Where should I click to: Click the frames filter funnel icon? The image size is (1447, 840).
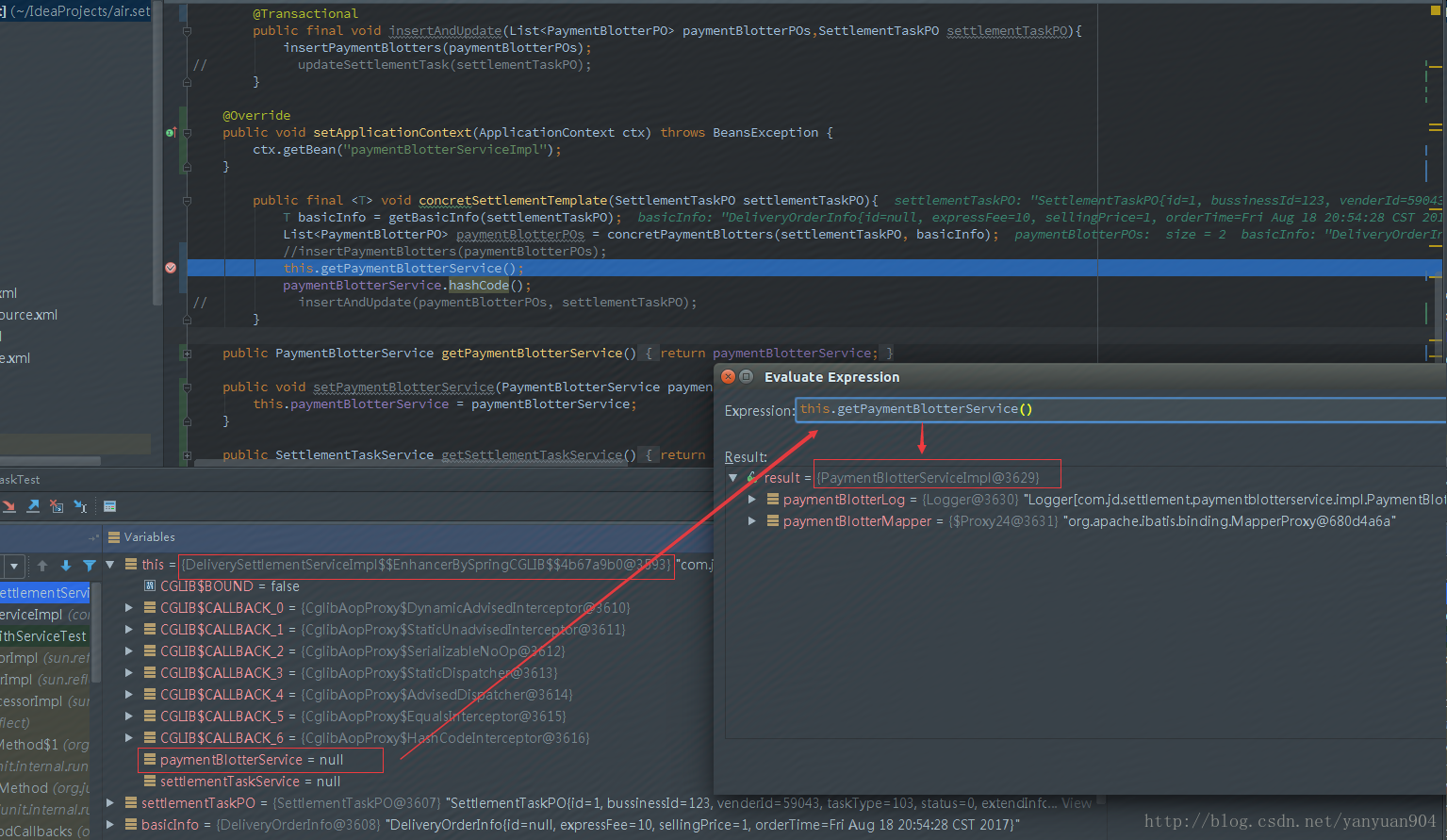[90, 566]
